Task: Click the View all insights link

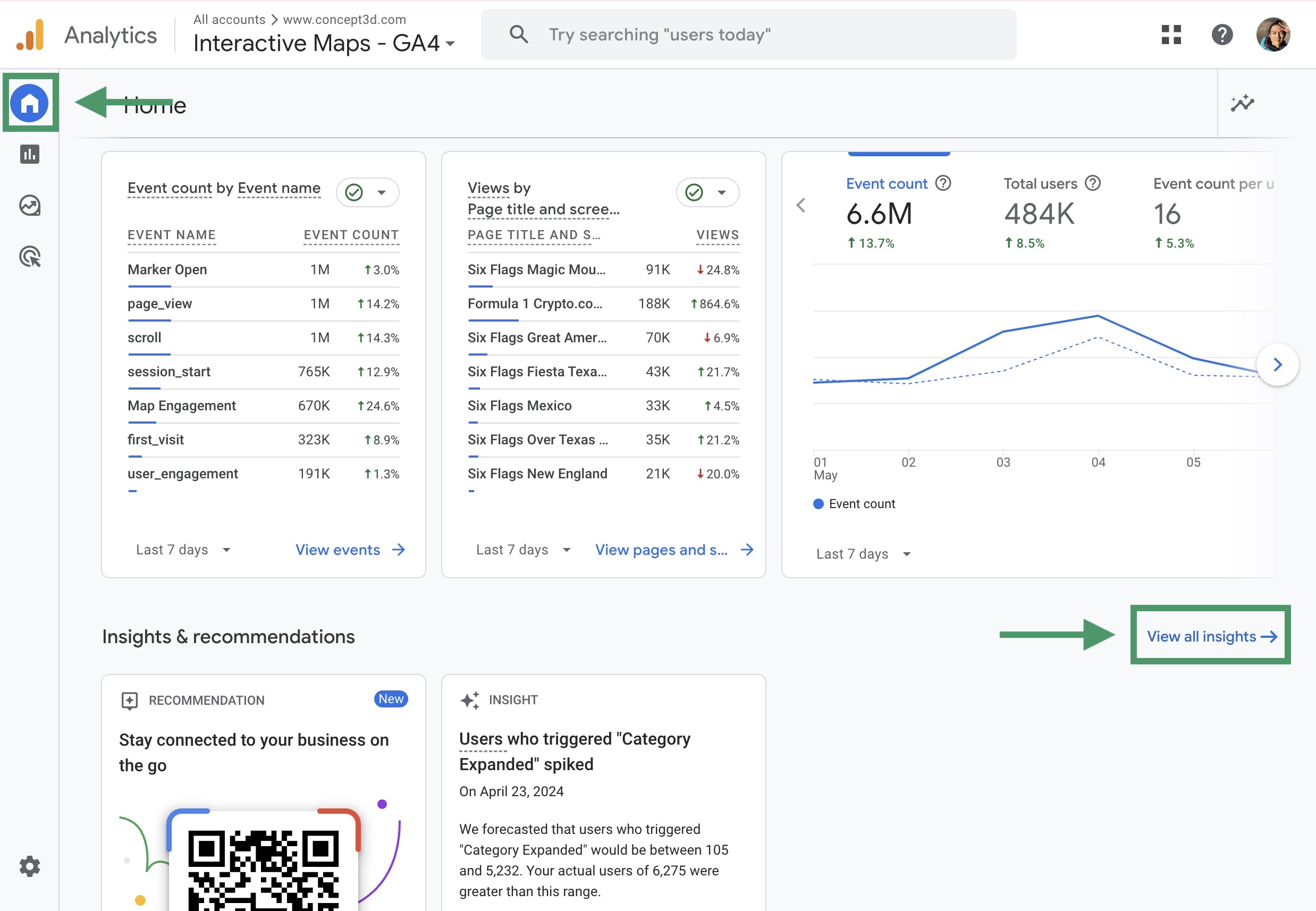Action: (x=1211, y=636)
